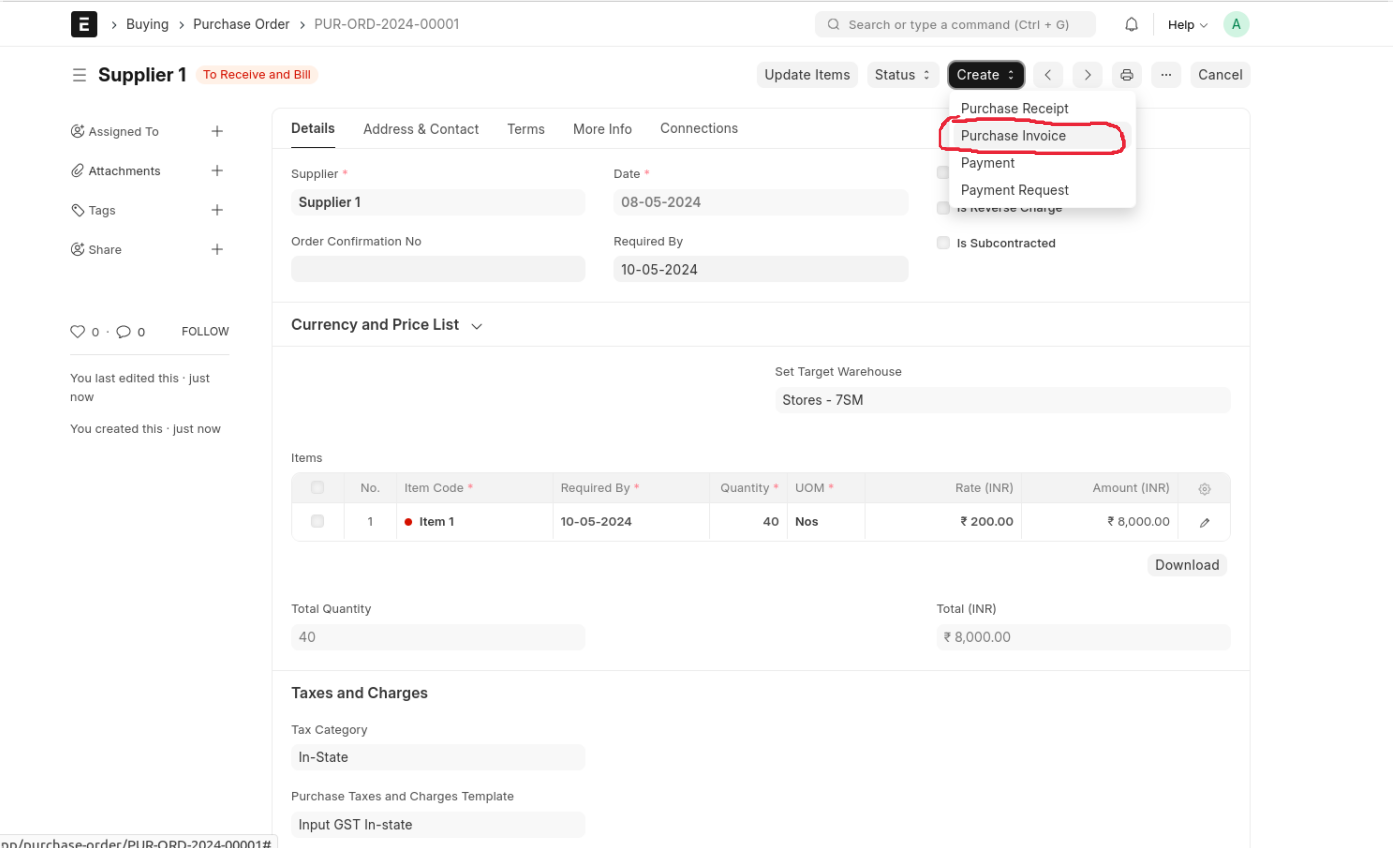Add assignee with Assigned To plus icon

(x=217, y=131)
